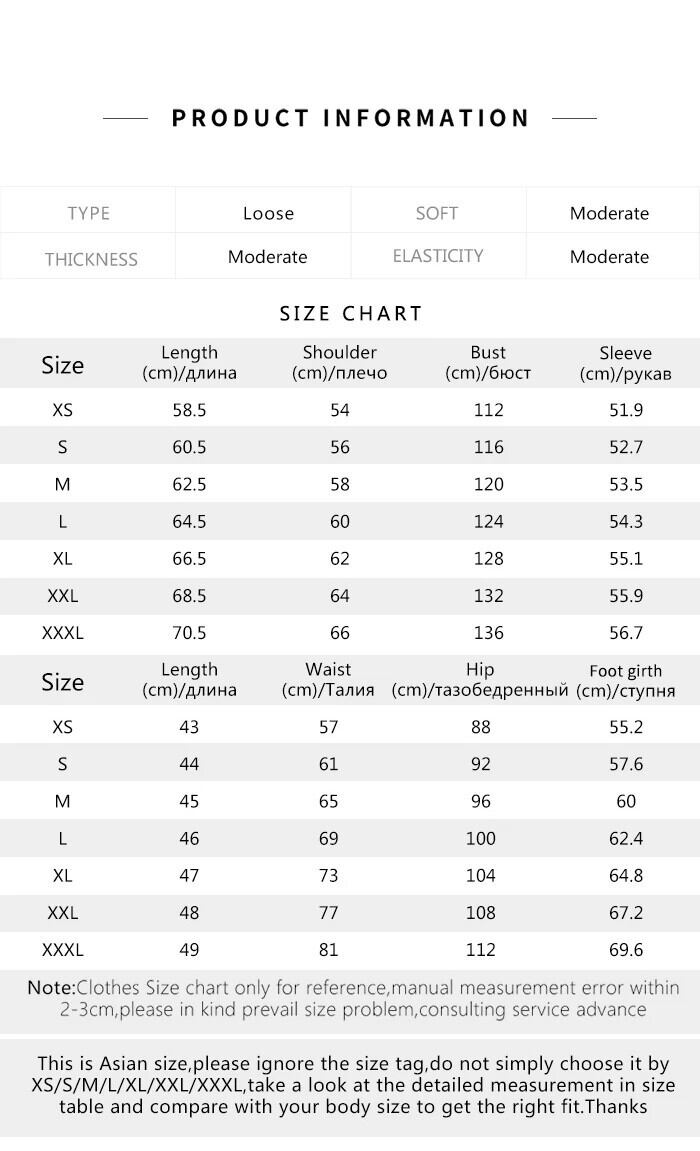Select the ELASTICITY label cell

tap(437, 256)
